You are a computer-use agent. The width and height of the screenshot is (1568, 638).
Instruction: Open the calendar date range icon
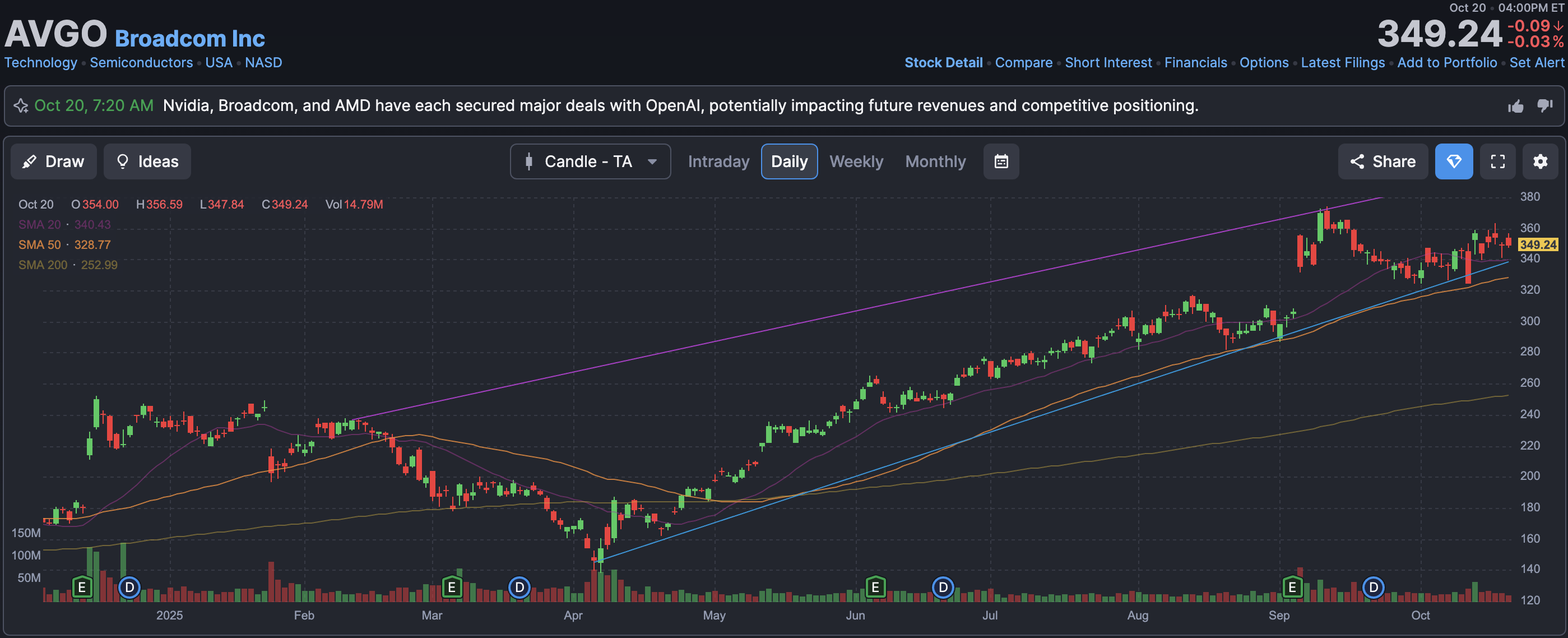1001,161
